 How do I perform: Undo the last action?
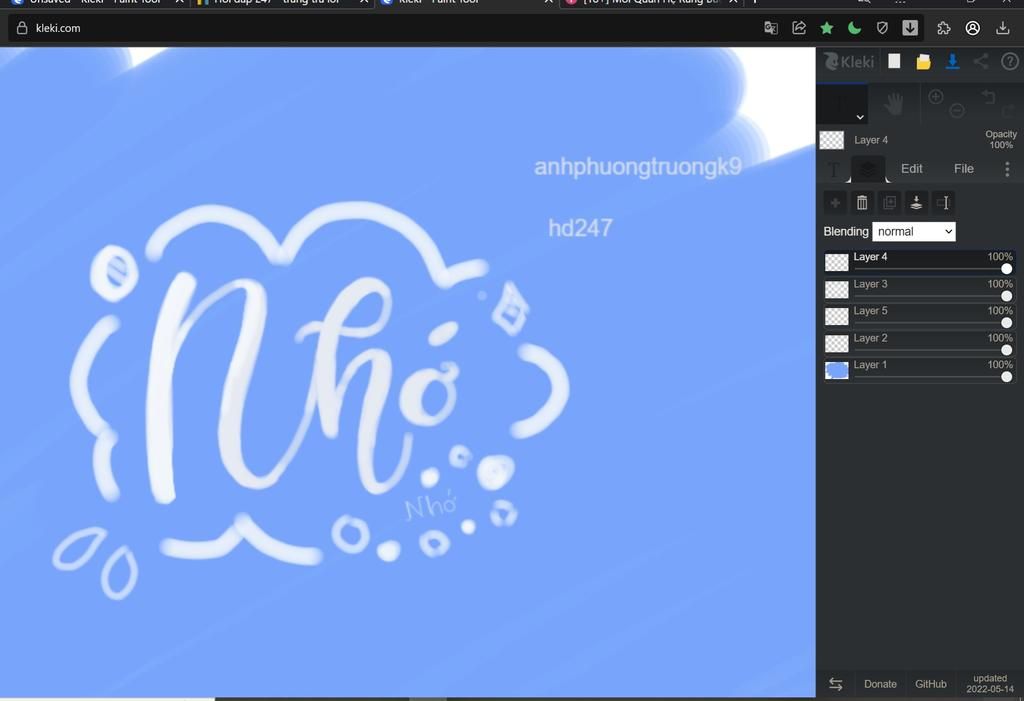click(988, 97)
